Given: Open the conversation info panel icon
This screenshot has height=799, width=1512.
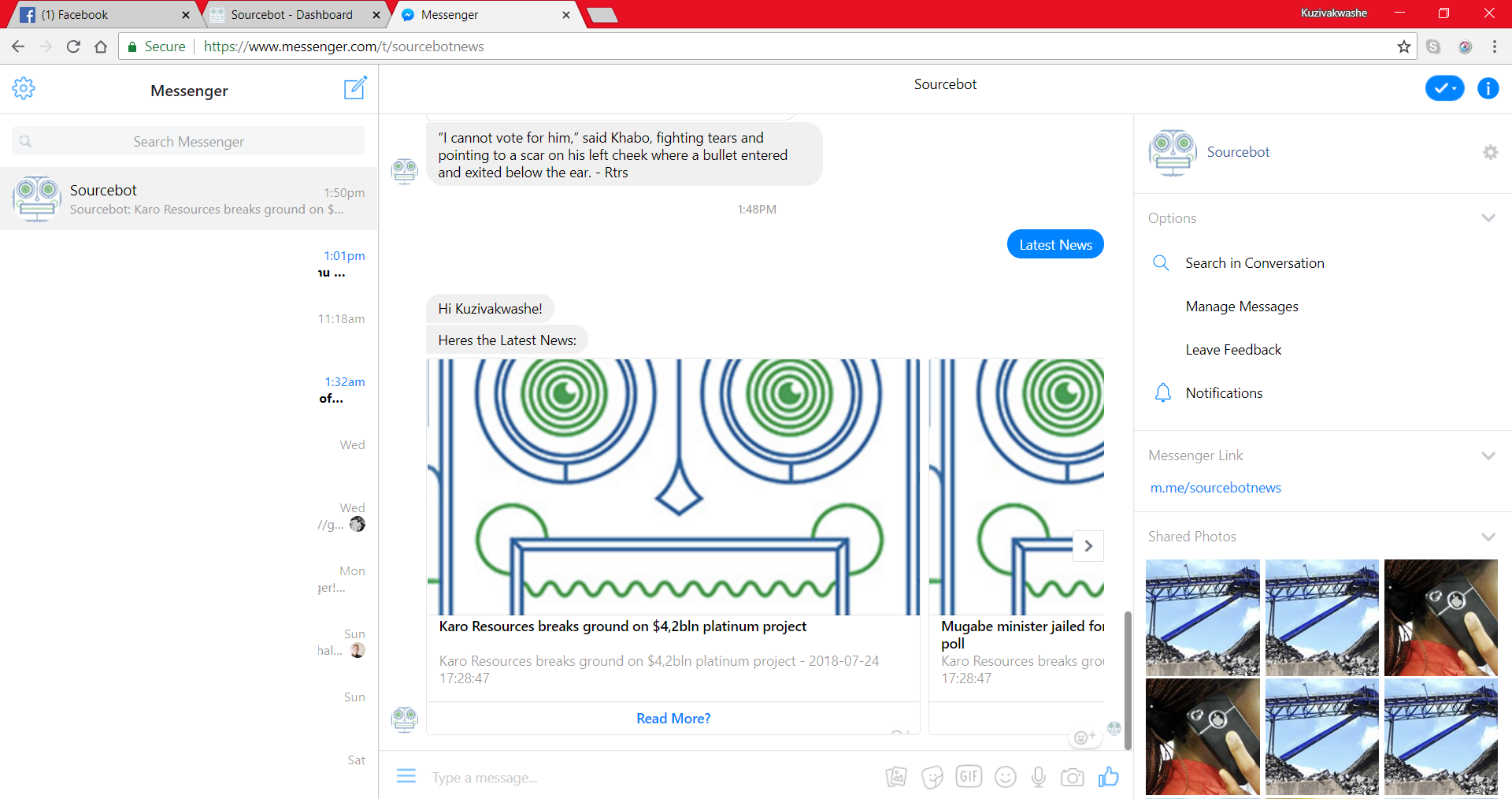Looking at the screenshot, I should (x=1488, y=88).
